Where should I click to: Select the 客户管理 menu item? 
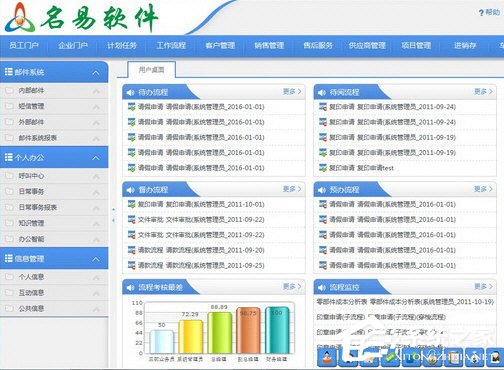(220, 45)
